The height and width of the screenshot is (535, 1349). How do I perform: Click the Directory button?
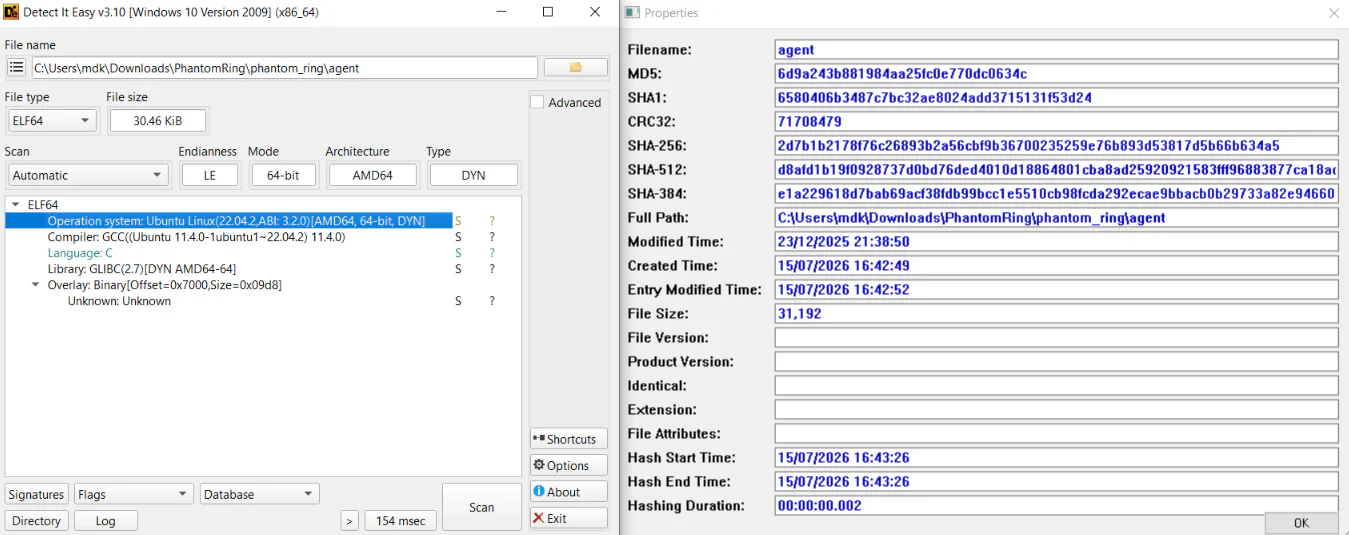tap(37, 521)
